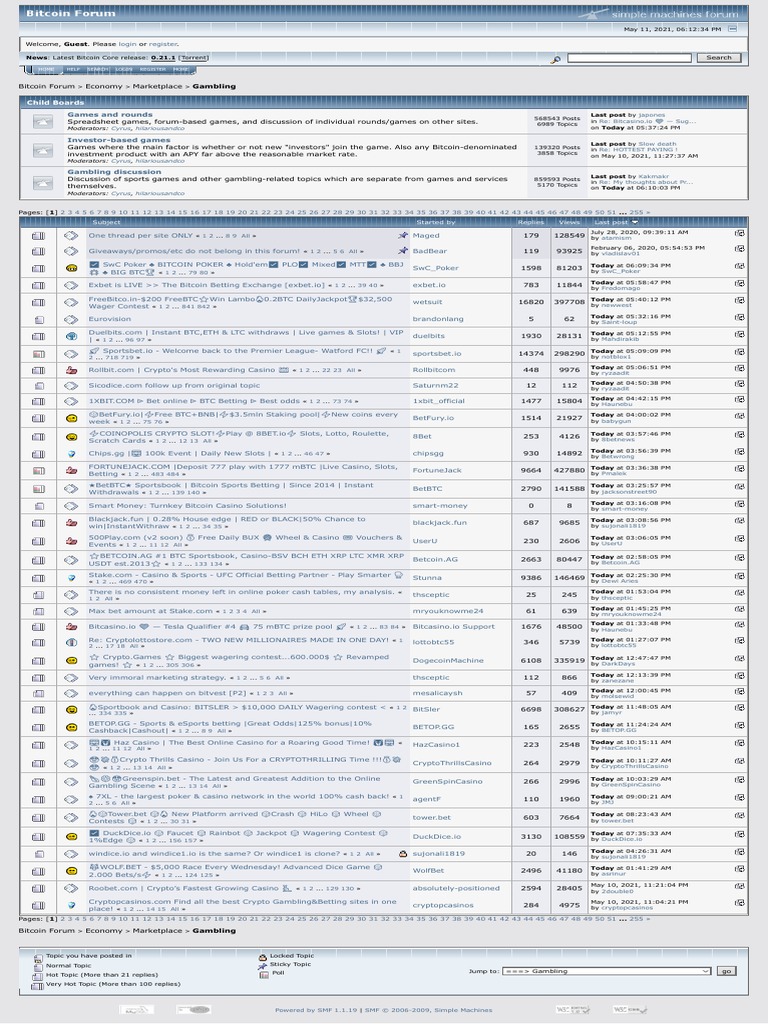Click the Search button

(718, 57)
